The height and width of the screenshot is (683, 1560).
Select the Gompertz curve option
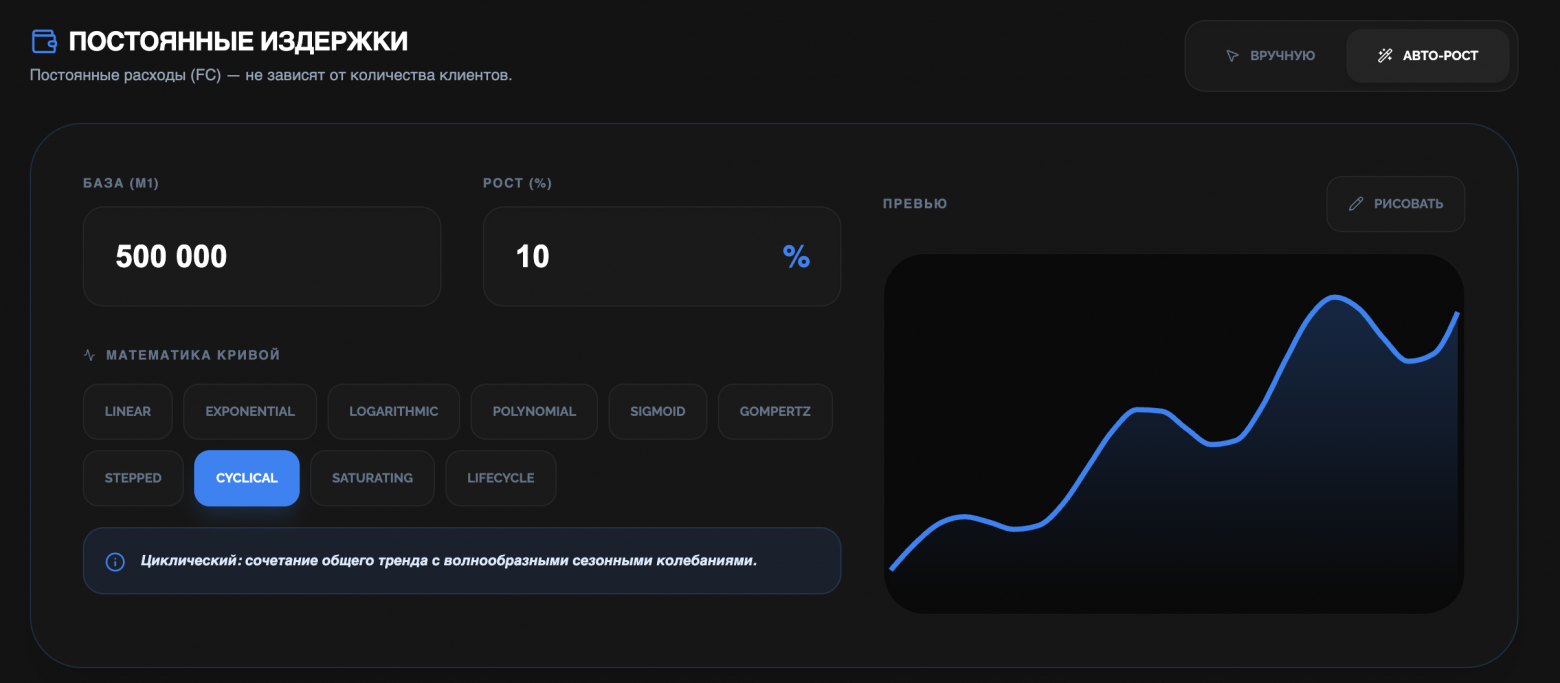coord(775,411)
